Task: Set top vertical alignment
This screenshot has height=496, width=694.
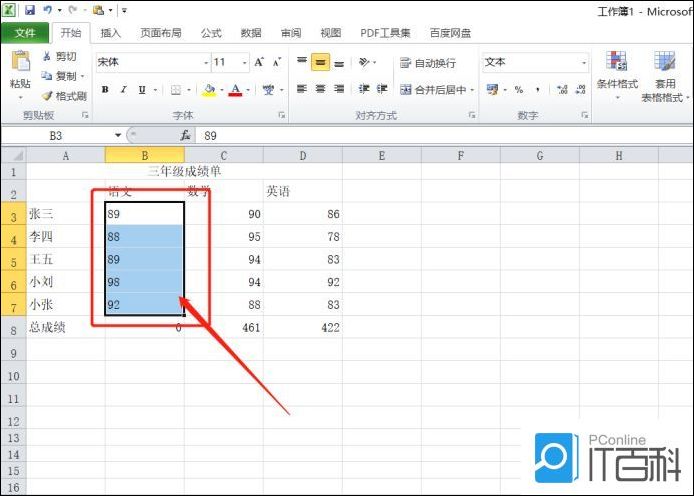Action: [302, 62]
